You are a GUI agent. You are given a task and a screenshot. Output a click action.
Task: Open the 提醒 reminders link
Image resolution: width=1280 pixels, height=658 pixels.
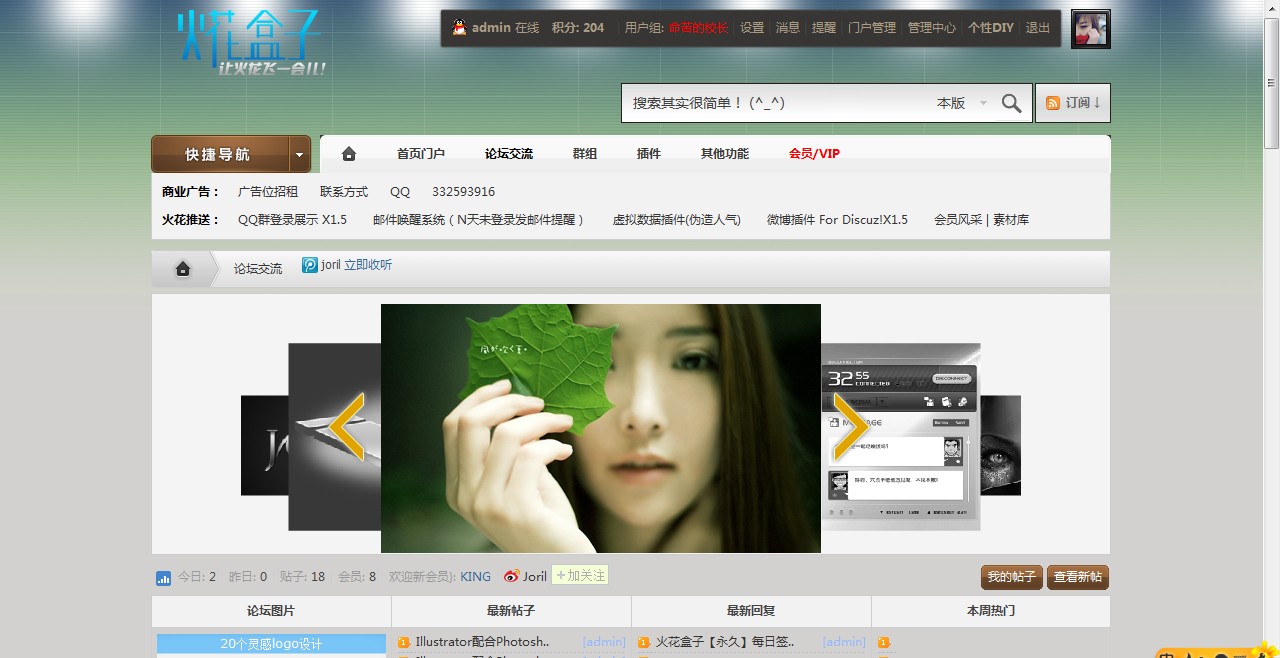point(824,28)
